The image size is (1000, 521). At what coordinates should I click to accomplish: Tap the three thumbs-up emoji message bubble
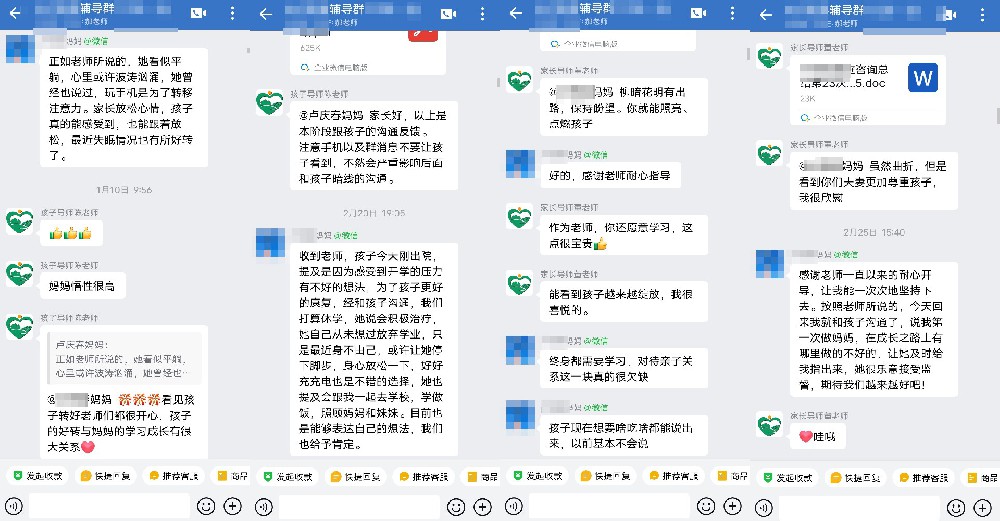[x=71, y=233]
